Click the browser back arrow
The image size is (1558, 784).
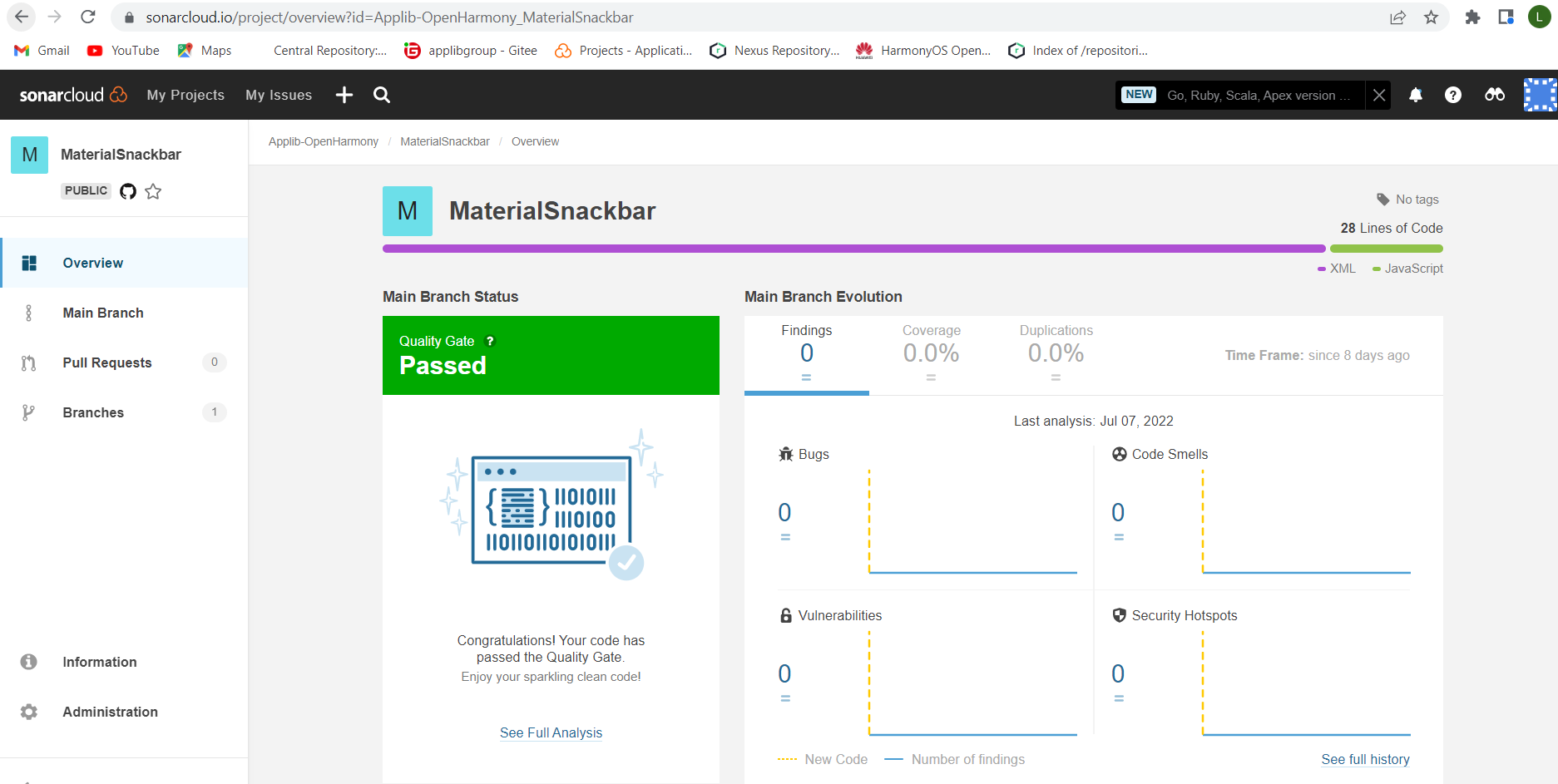22,17
